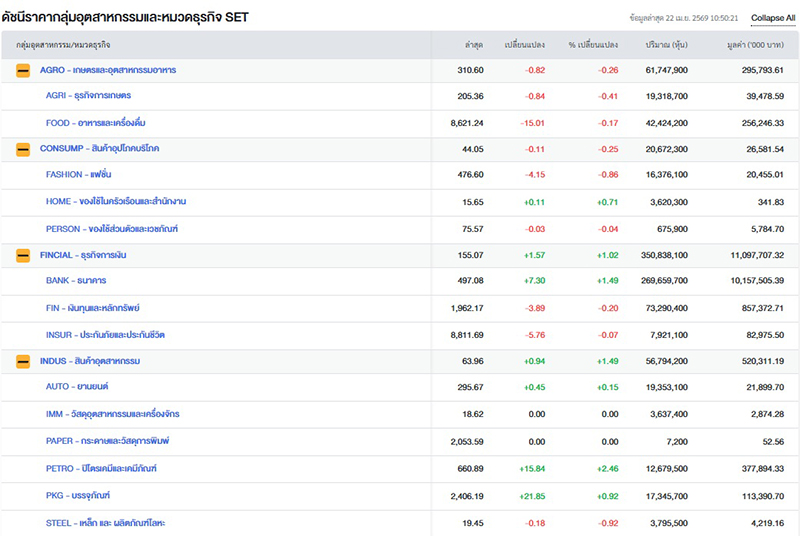800x536 pixels.
Task: View the PKG packaging sector
Action: point(78,495)
